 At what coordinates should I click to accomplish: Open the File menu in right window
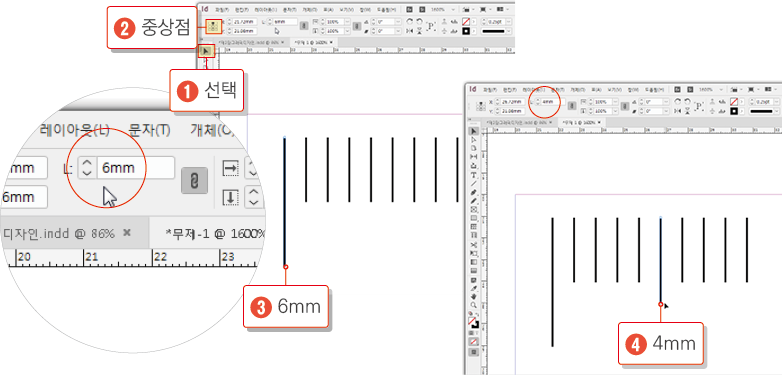tap(490, 89)
